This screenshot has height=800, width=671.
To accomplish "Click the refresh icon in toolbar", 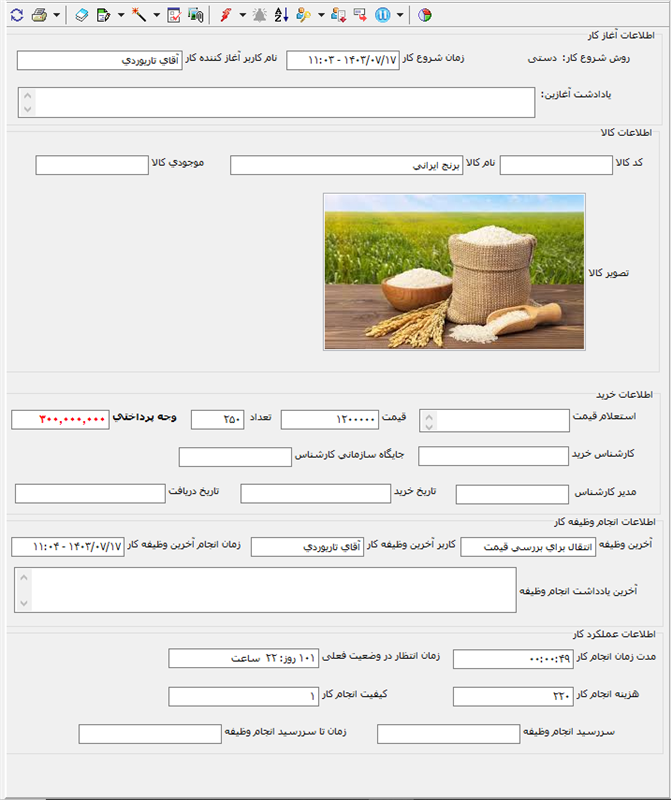I will (x=16, y=15).
